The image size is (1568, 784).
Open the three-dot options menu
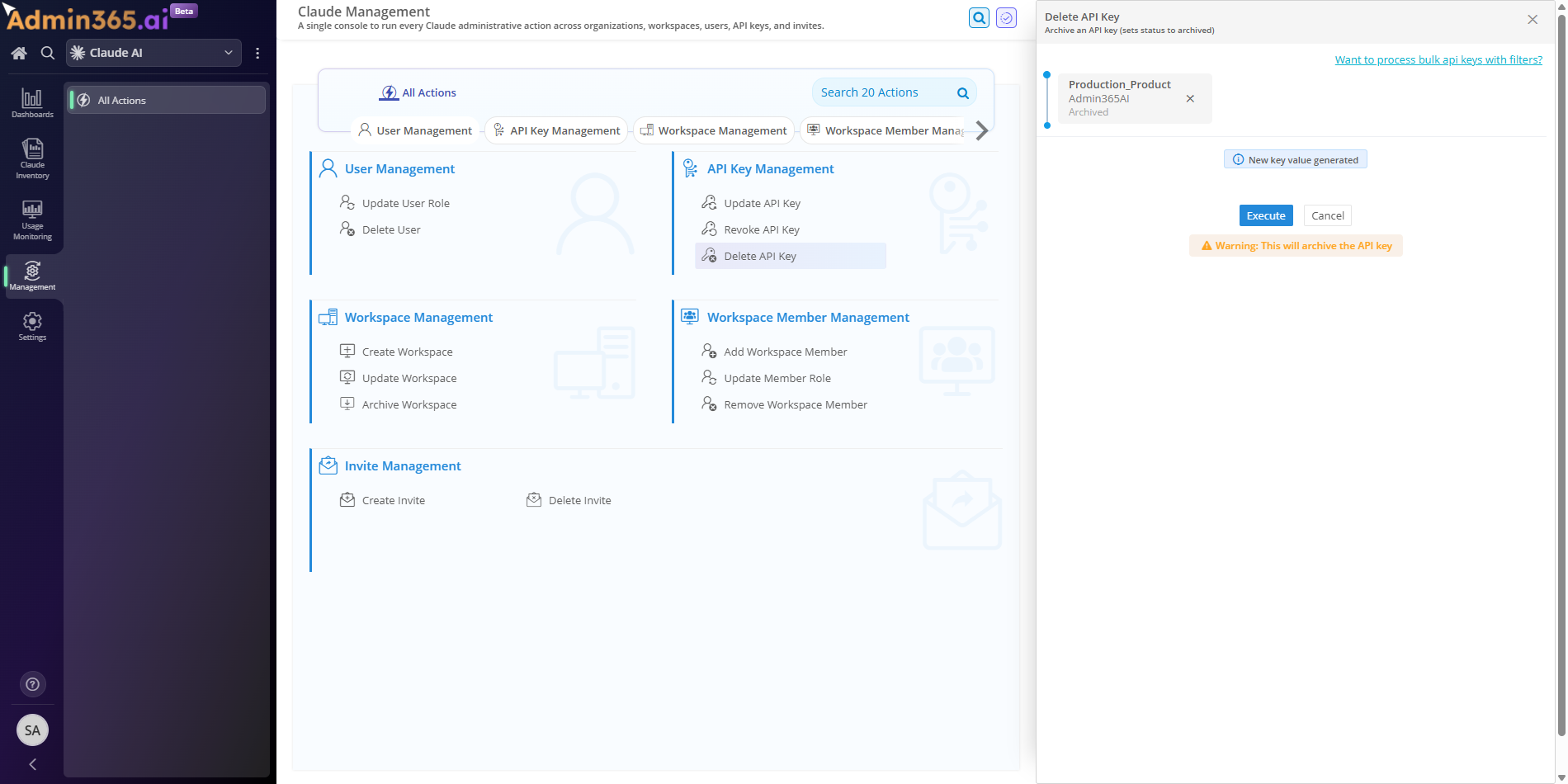tap(257, 53)
